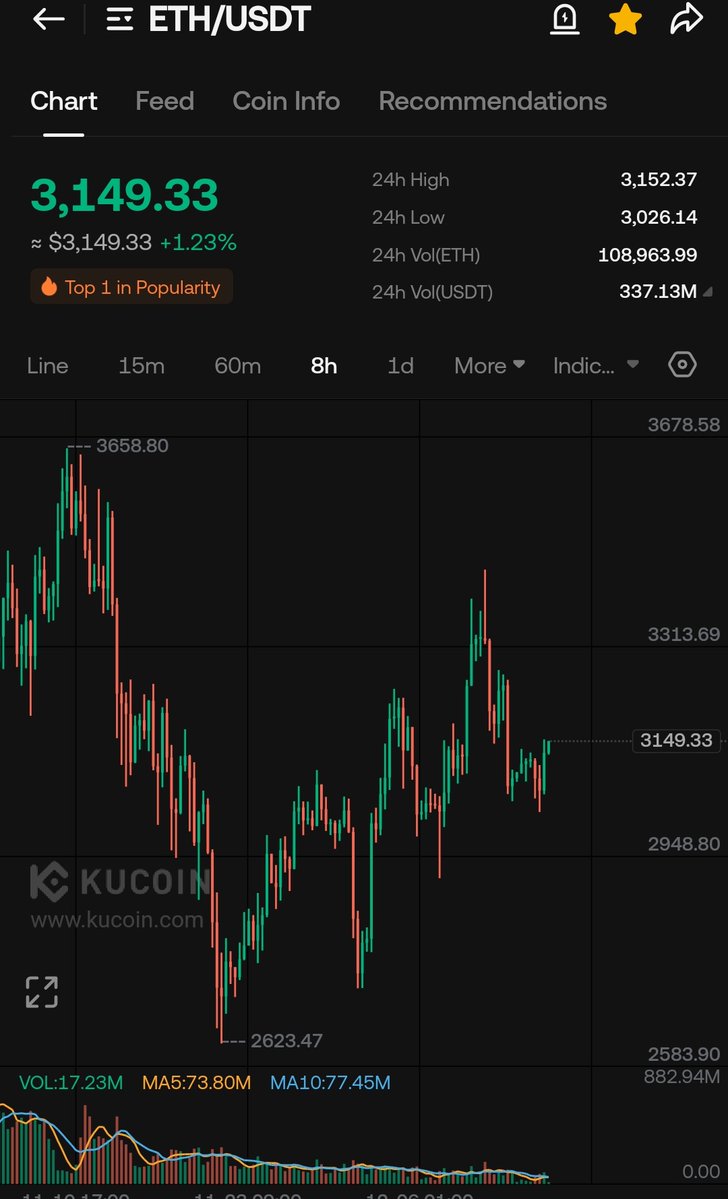728x1199 pixels.
Task: Tap the share arrow icon
Action: click(686, 19)
